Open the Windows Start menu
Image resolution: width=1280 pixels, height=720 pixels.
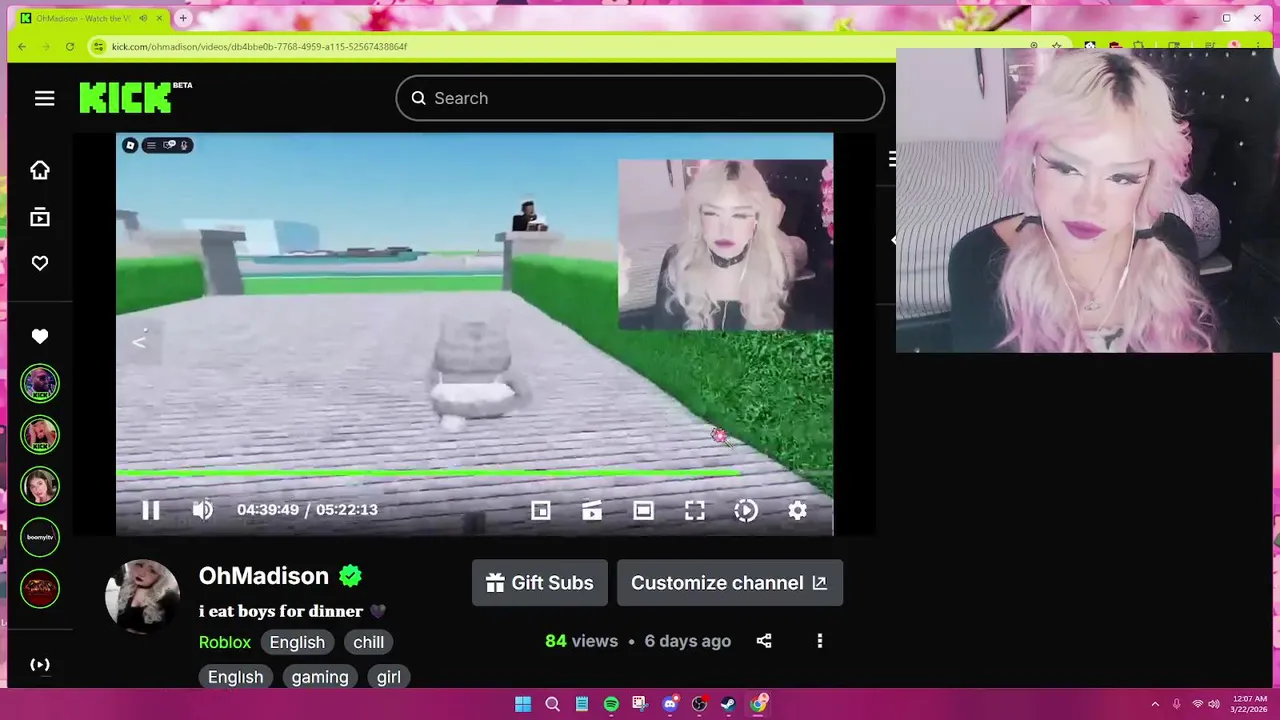(523, 704)
